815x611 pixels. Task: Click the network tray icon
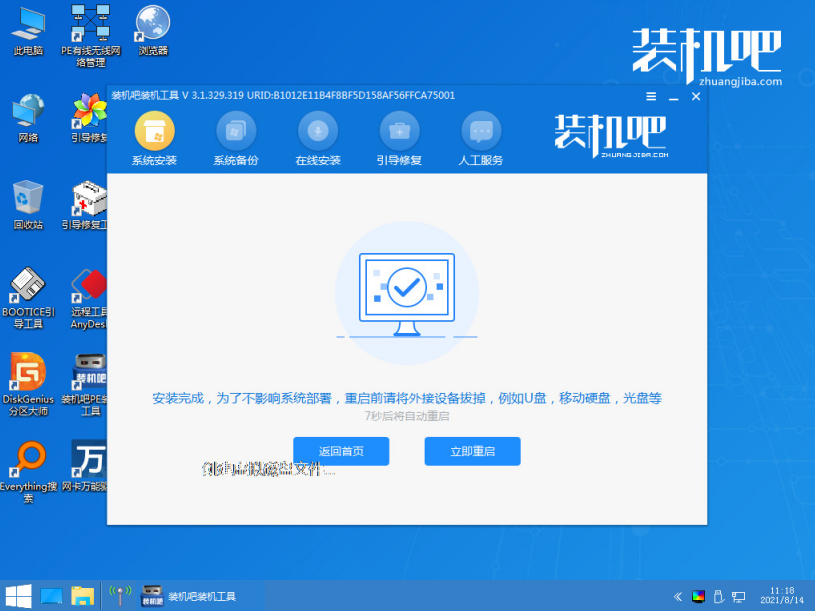point(738,596)
